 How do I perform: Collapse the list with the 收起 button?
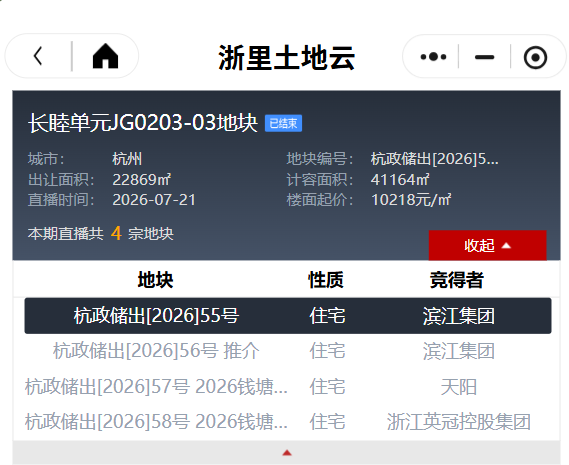click(x=487, y=245)
